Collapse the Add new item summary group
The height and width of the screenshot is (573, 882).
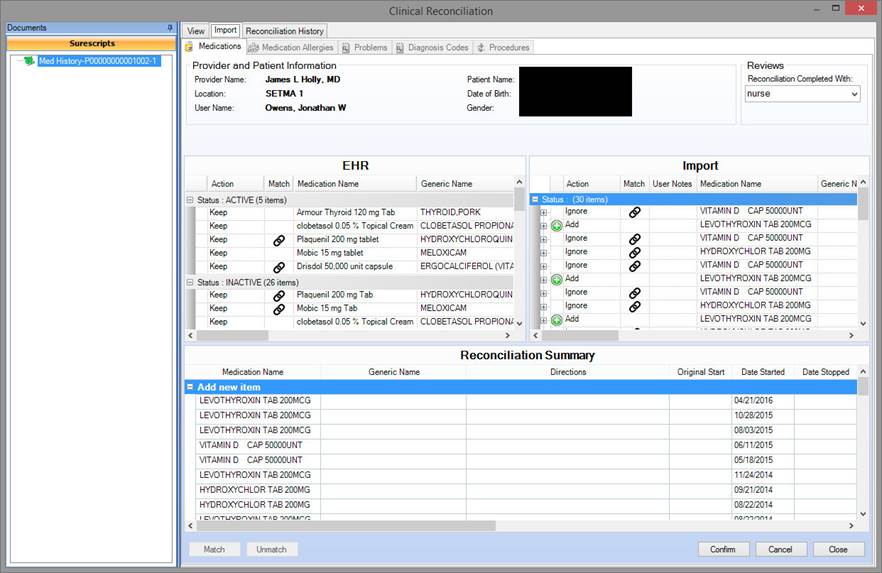[190, 387]
